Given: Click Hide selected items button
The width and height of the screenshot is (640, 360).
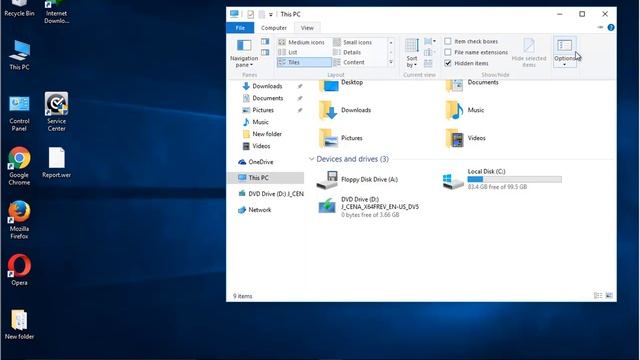Looking at the screenshot, I should click(x=529, y=53).
